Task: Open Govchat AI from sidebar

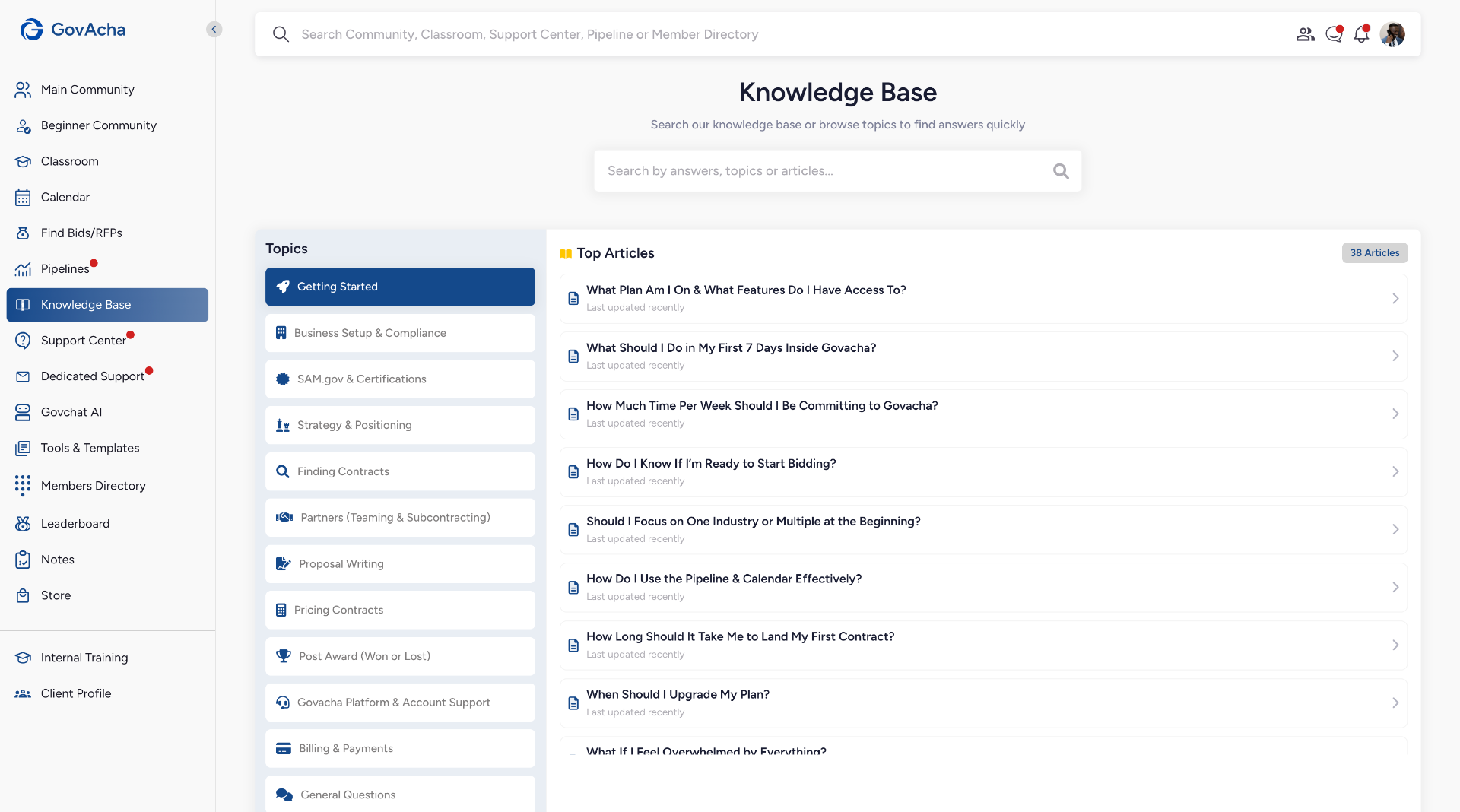Action: point(71,412)
